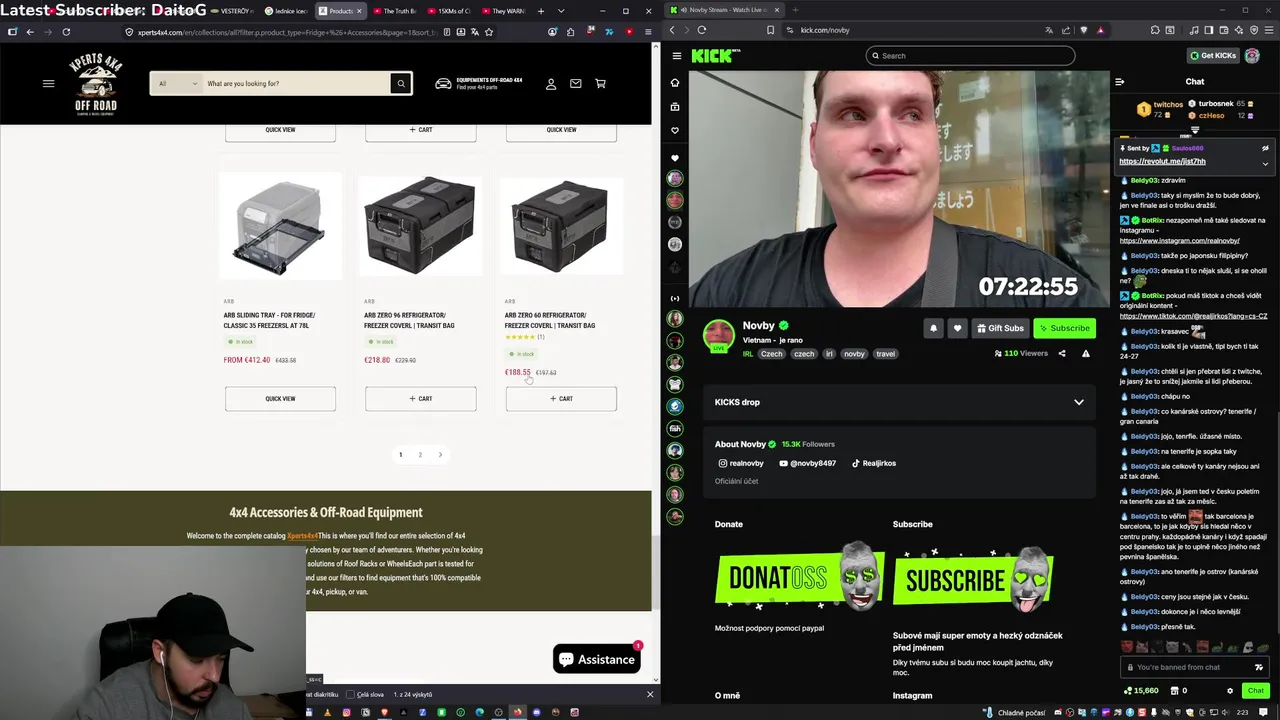Go to Kick Home sidebar icon
This screenshot has height=720, width=1280.
675,83
